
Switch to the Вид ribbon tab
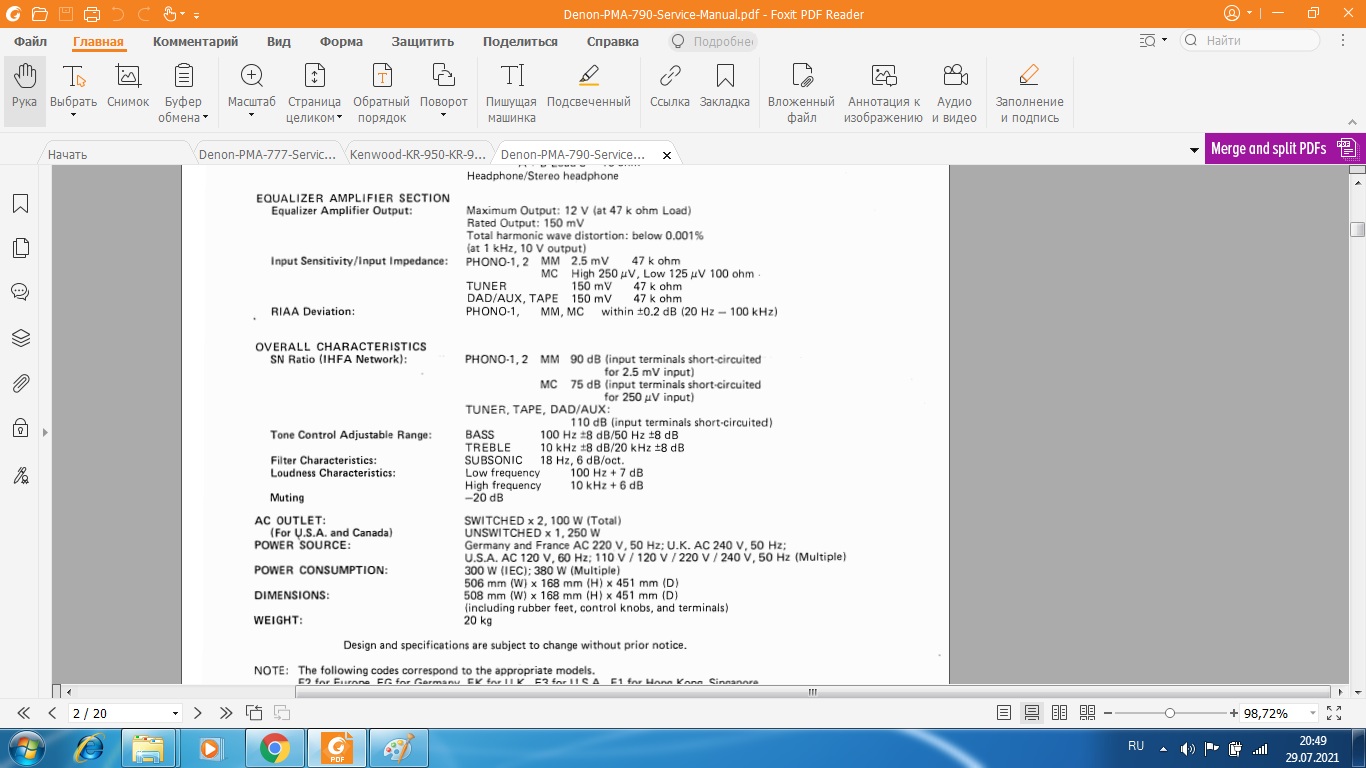click(279, 42)
